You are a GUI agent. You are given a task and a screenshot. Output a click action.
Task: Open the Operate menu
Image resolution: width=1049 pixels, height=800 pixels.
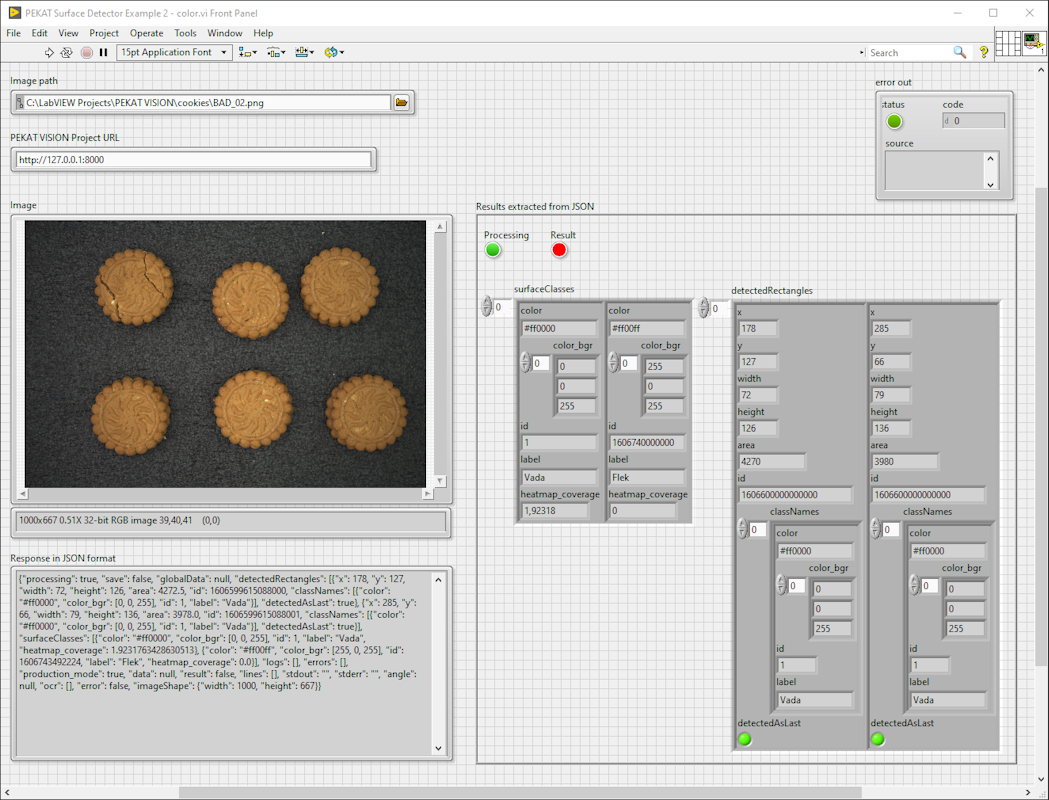146,33
